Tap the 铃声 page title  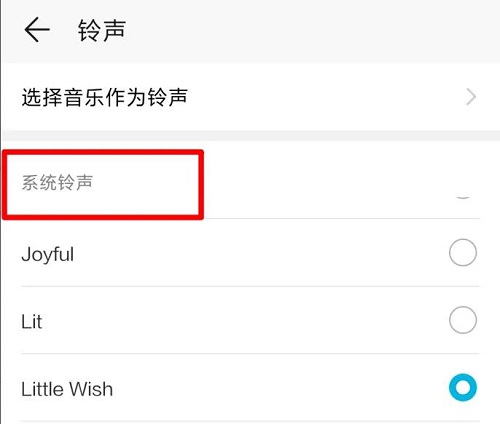point(102,30)
